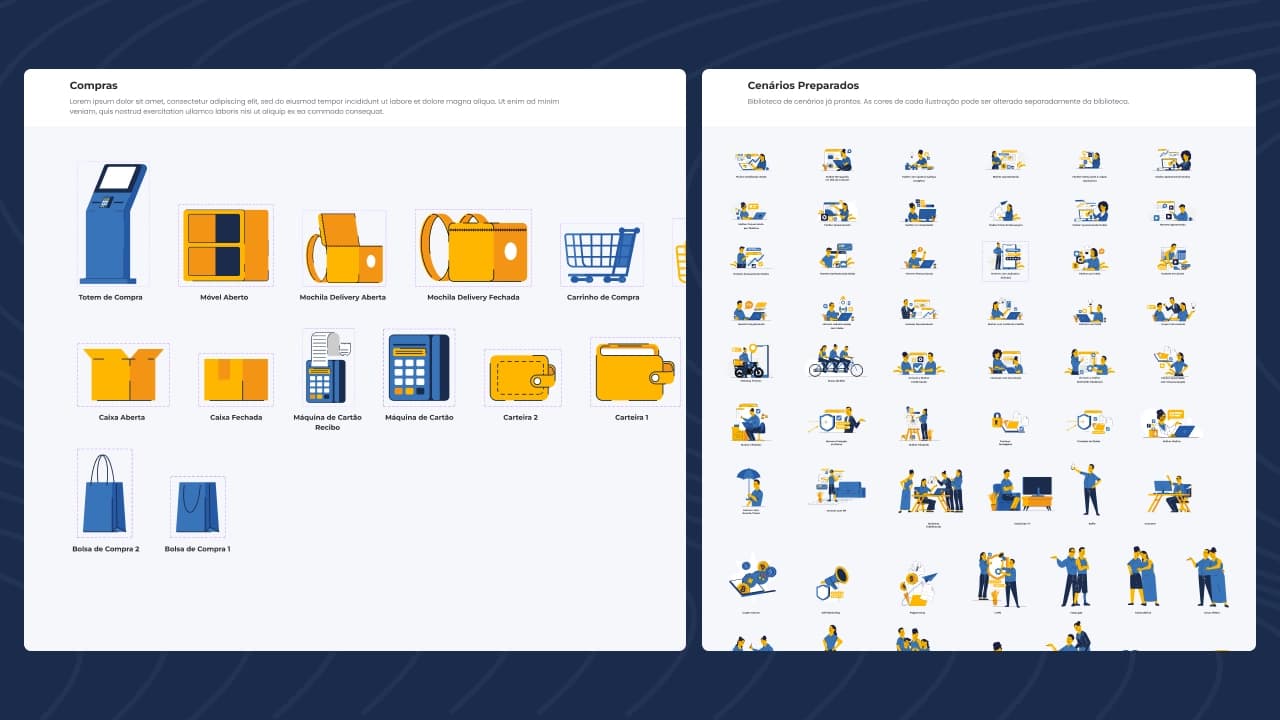1280x720 pixels.
Task: Select the selfie-taking person scenario
Action: 1089,487
